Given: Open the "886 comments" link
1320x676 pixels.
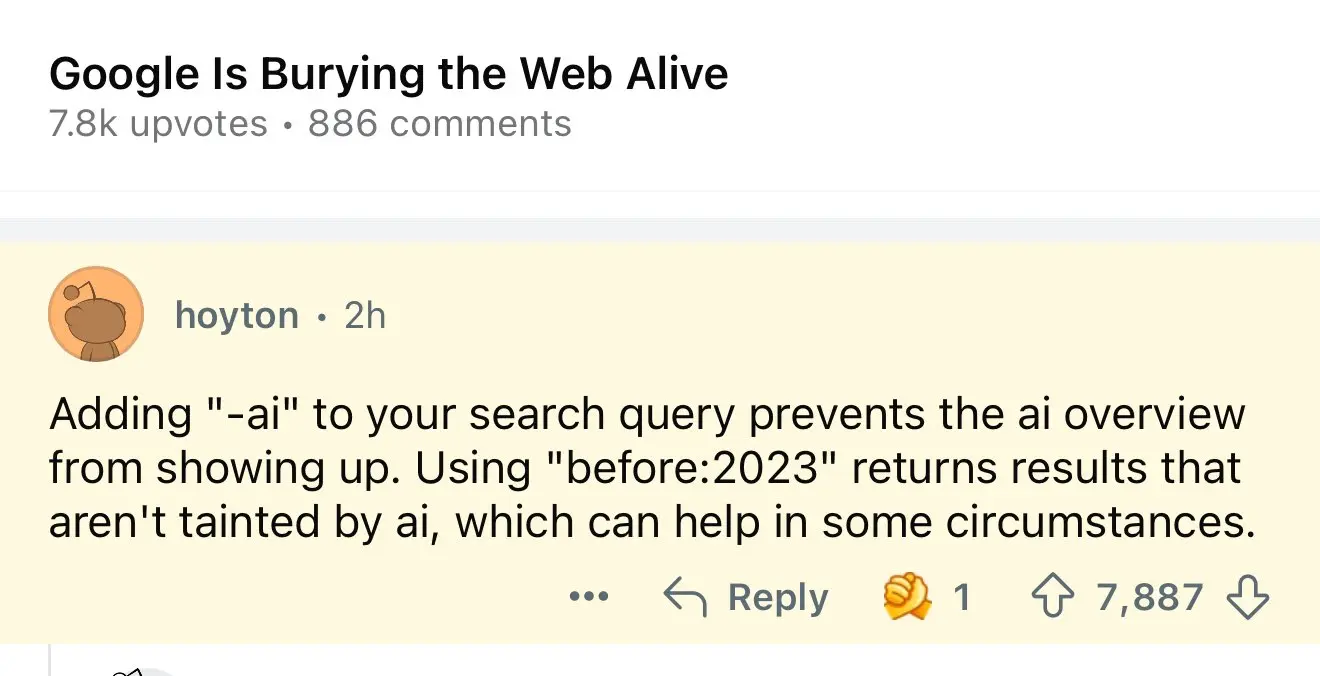Looking at the screenshot, I should [440, 124].
